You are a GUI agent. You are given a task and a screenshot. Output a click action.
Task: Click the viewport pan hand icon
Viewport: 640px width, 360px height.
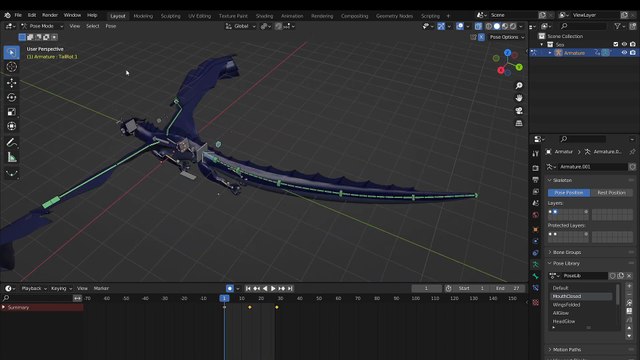tap(519, 98)
